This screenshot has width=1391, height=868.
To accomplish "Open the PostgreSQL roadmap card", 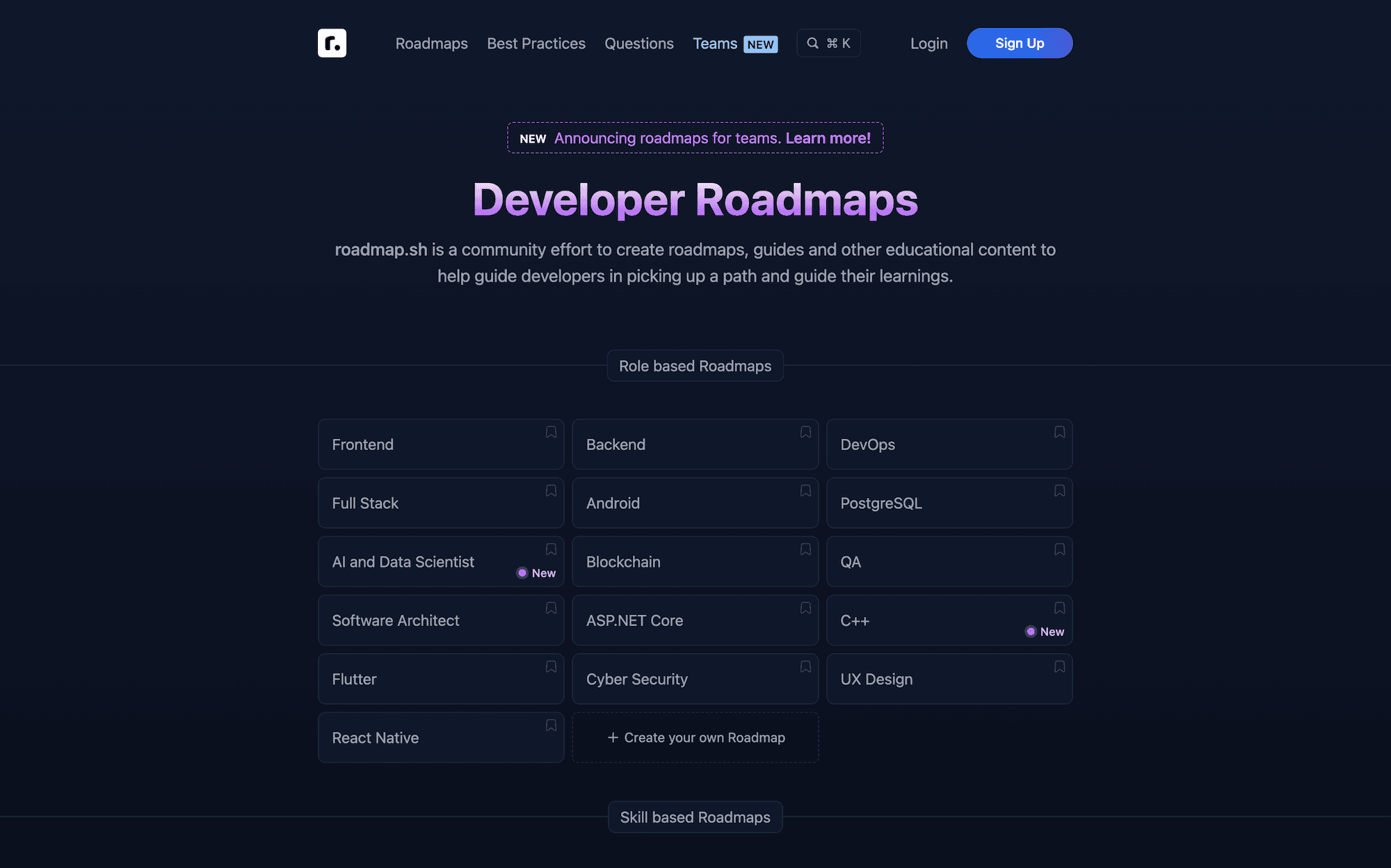I will 949,503.
